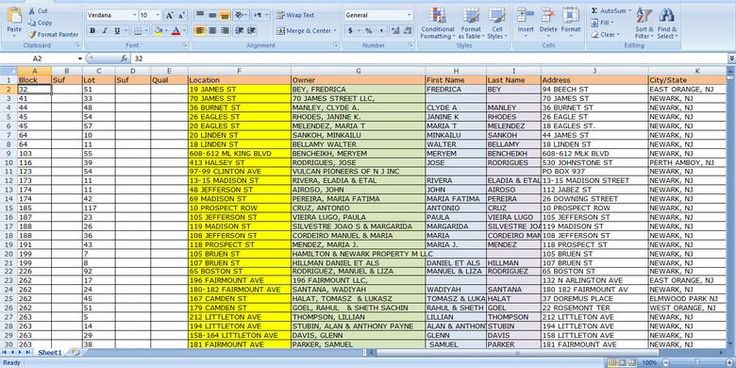This screenshot has width=736, height=368.
Task: Click the AutoSum sigma button
Action: [608, 10]
